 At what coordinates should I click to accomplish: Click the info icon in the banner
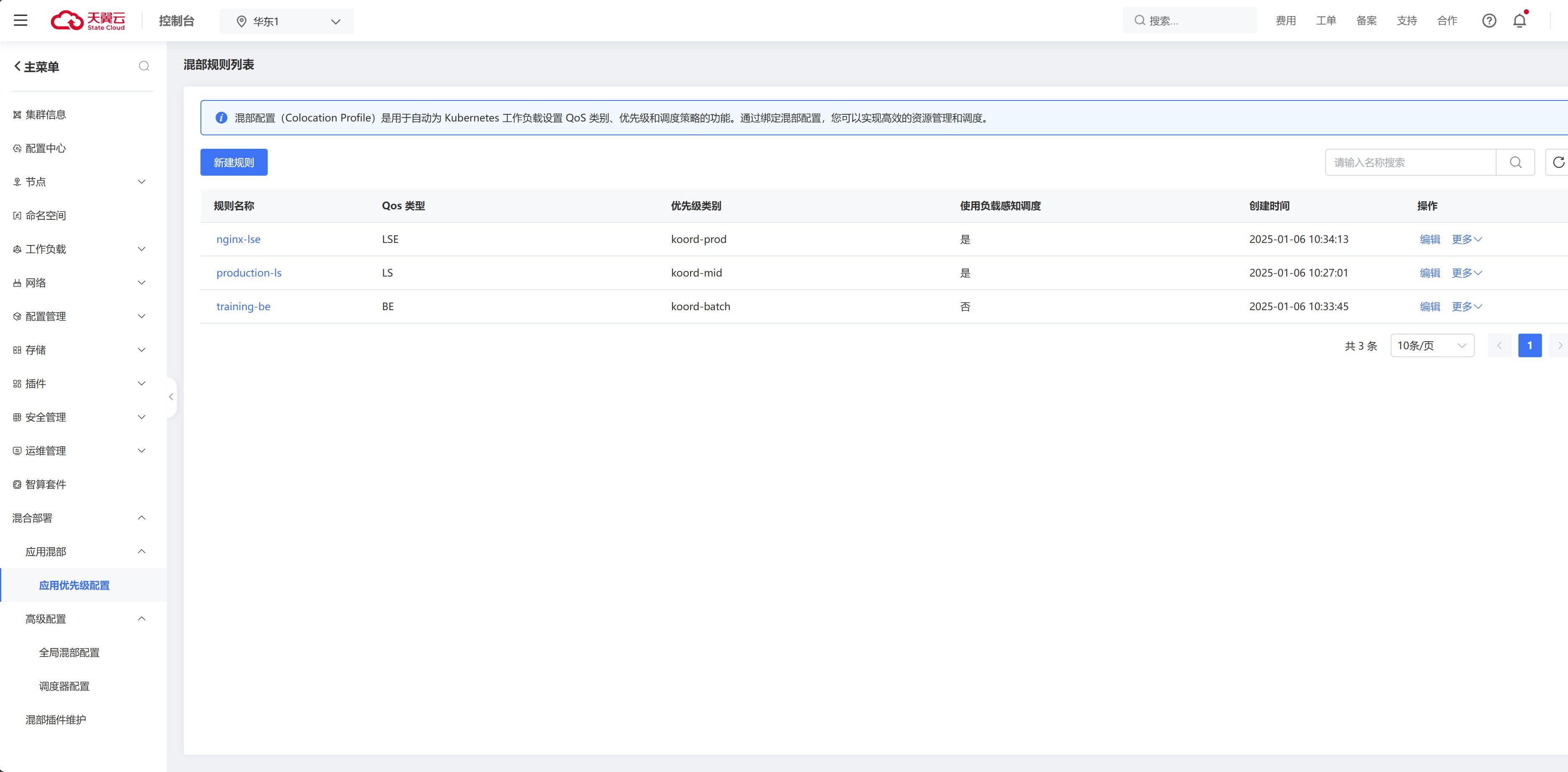click(x=221, y=118)
